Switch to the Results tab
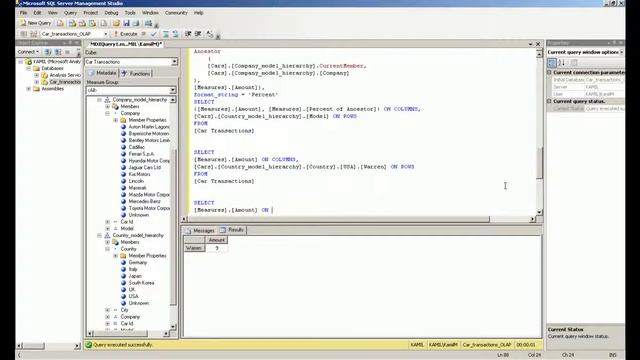Image resolution: width=640 pixels, height=360 pixels. pos(232,230)
